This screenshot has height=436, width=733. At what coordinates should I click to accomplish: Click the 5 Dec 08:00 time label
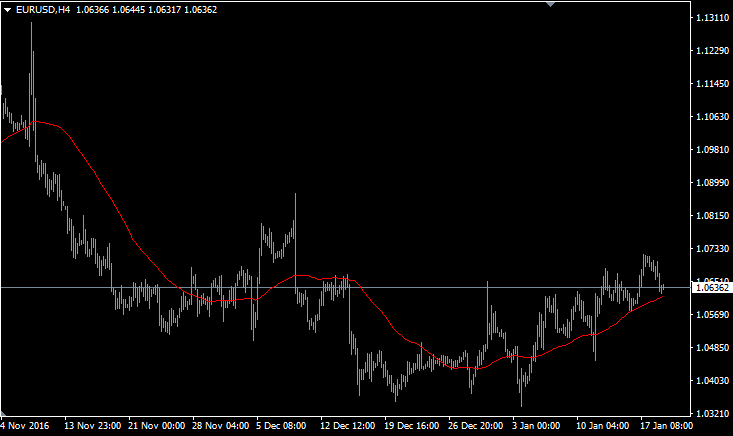(281, 426)
